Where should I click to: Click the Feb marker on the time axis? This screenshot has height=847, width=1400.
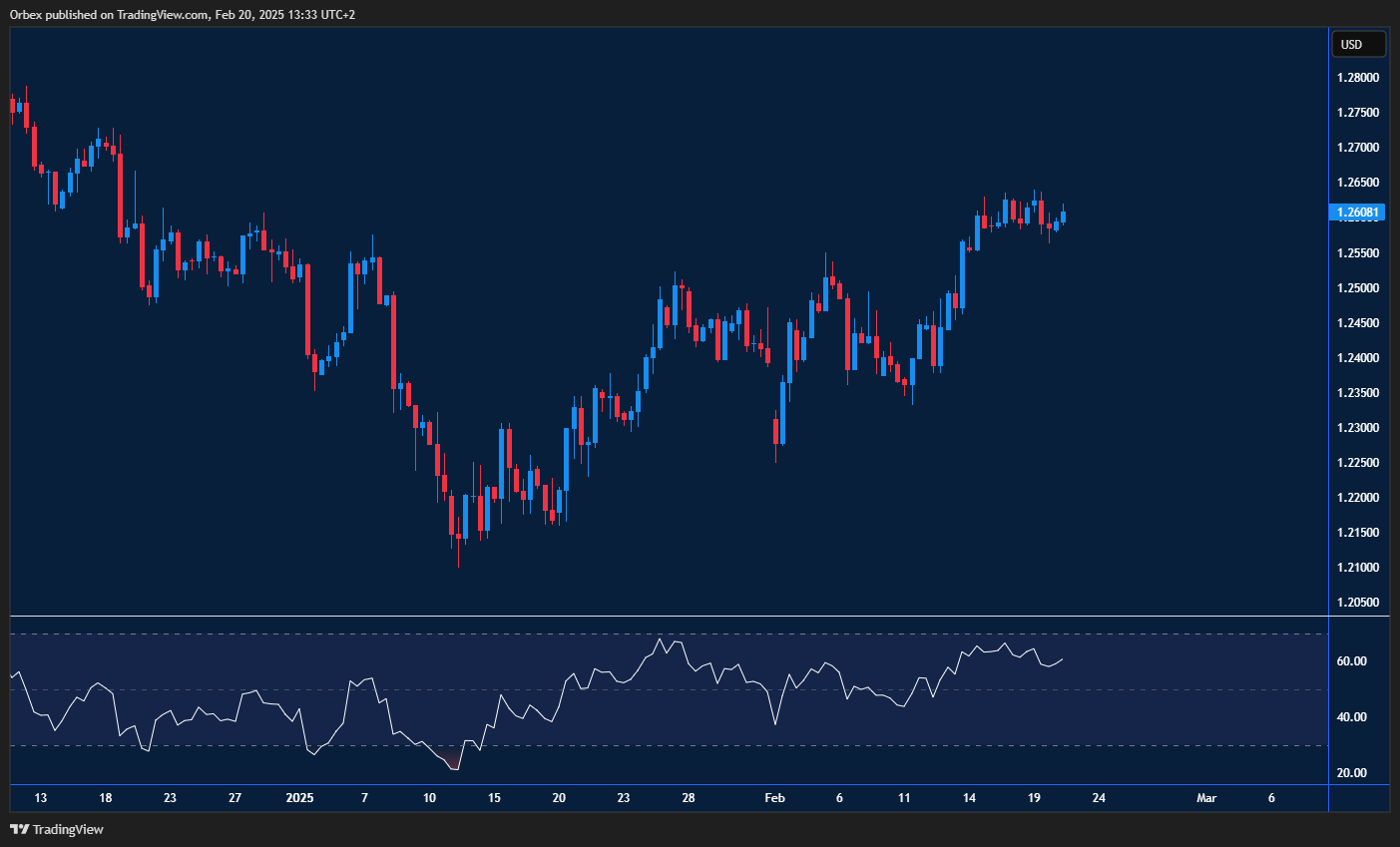[x=774, y=798]
